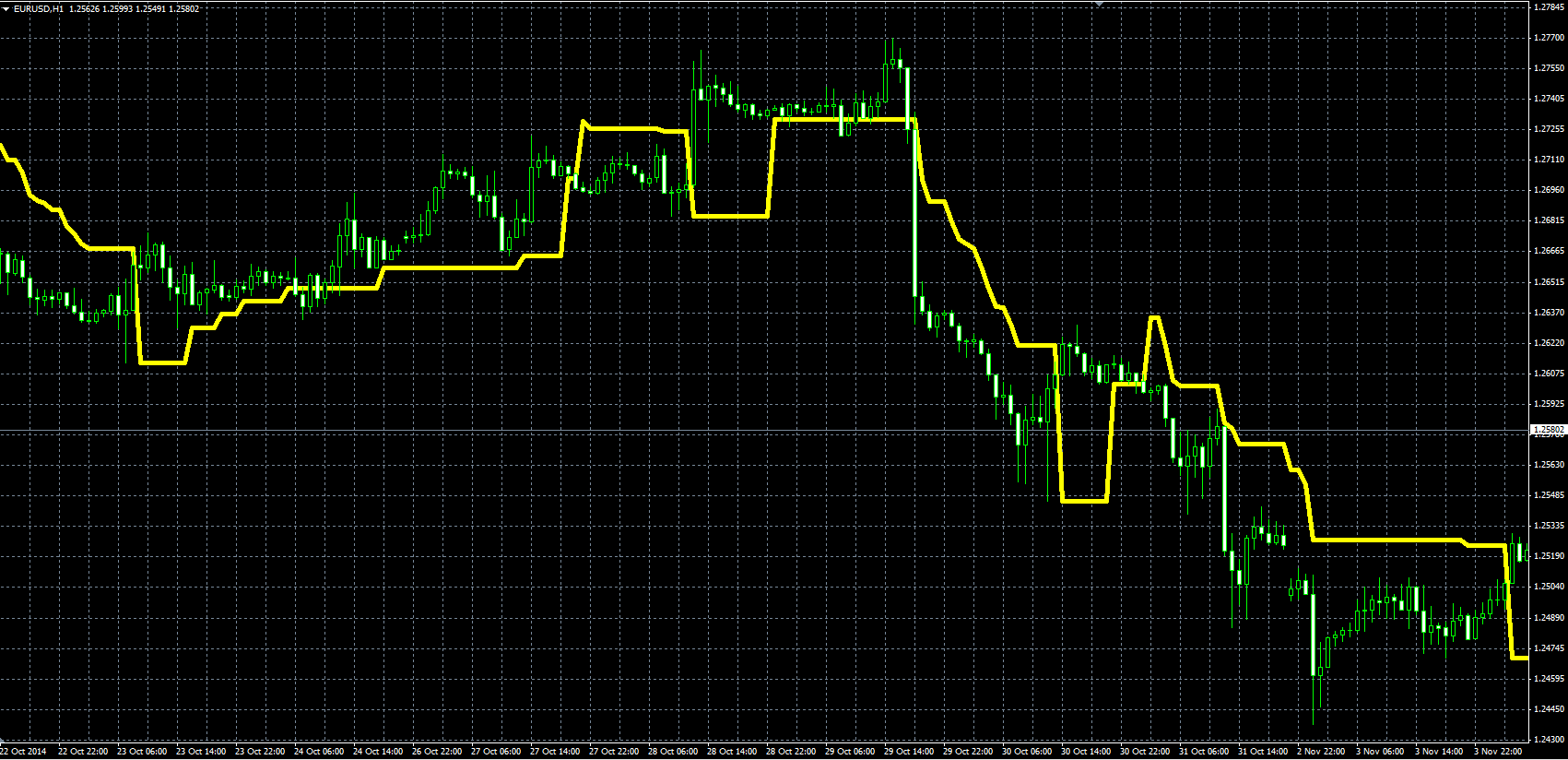Click the 22 Oct 2014 date label
1568x760 pixels.
23,752
